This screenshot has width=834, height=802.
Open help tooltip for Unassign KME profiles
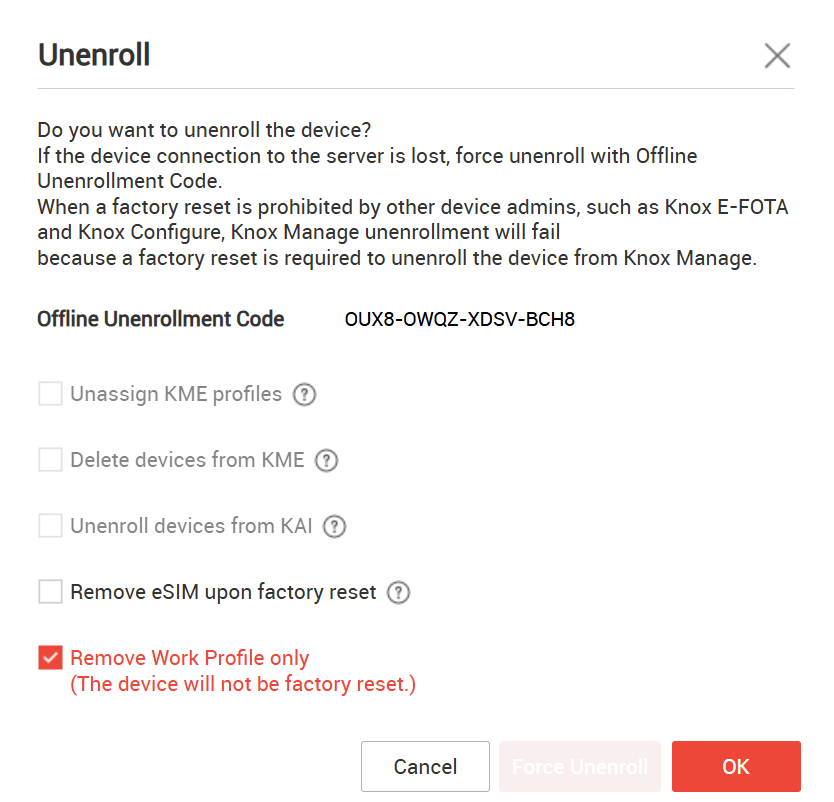point(304,394)
